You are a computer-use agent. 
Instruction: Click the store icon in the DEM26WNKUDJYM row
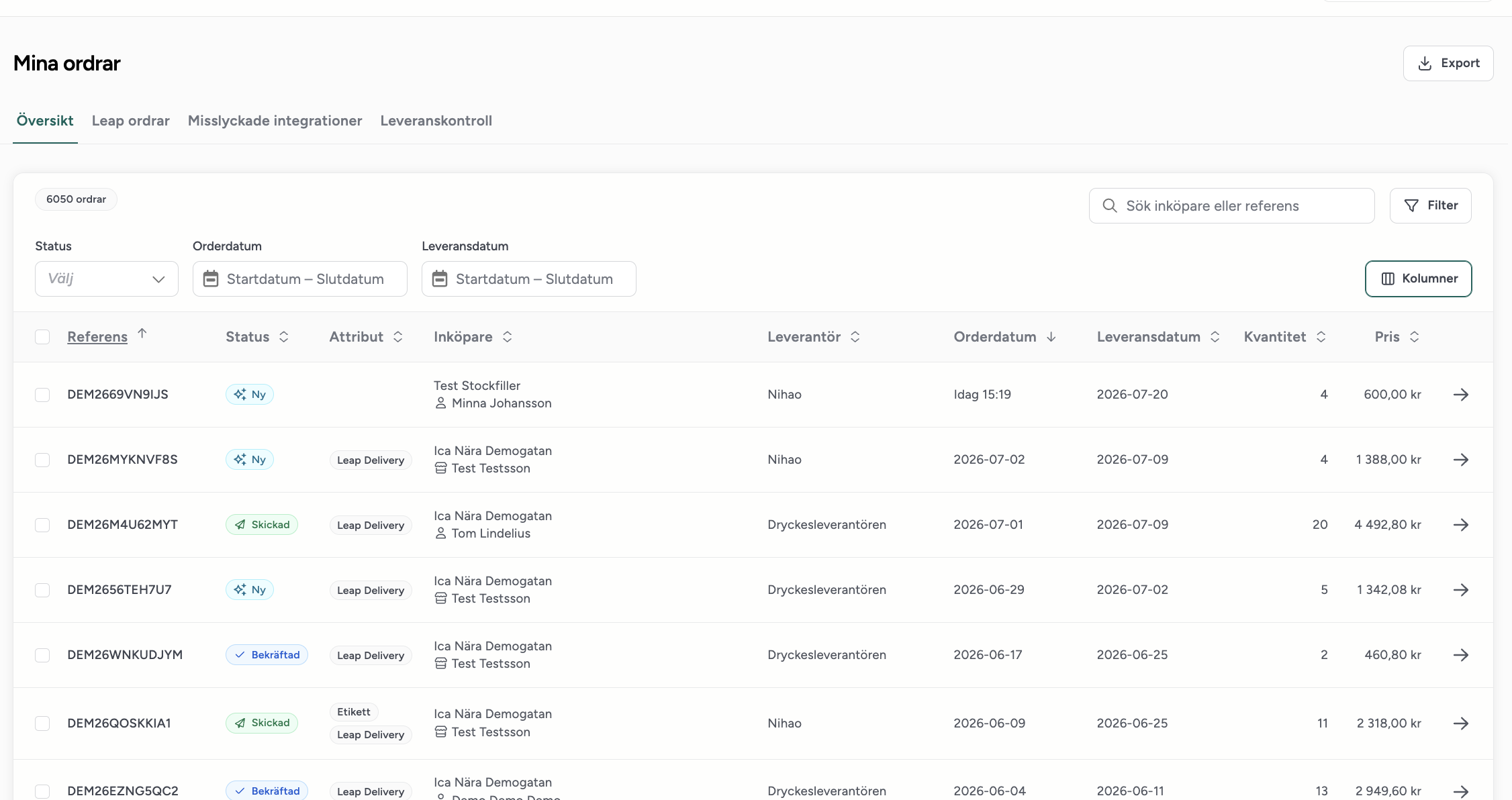[x=440, y=664]
